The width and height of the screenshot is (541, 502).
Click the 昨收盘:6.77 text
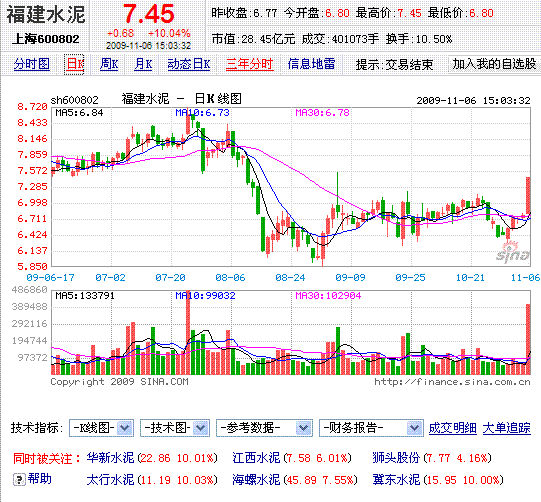244,13
